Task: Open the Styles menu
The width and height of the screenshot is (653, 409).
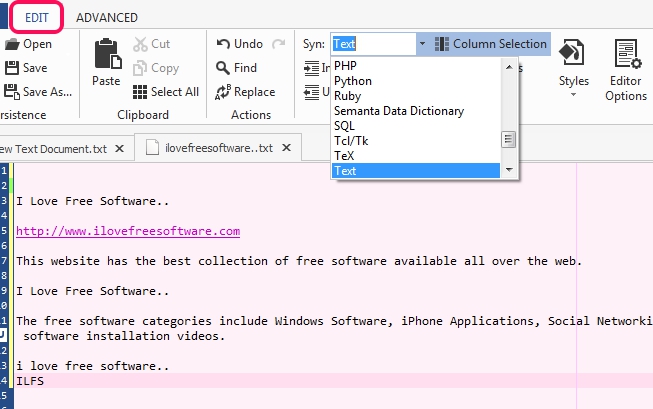Action: (x=573, y=68)
